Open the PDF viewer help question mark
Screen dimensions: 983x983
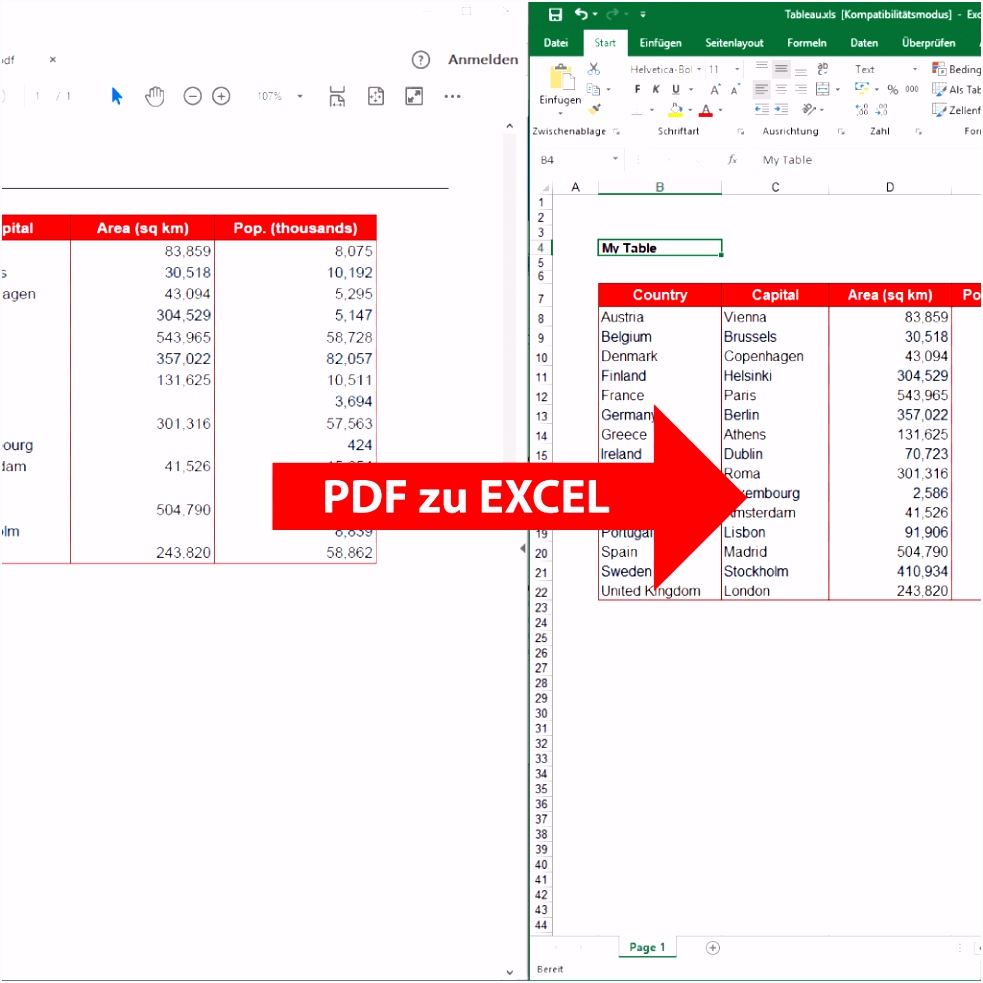[x=421, y=60]
